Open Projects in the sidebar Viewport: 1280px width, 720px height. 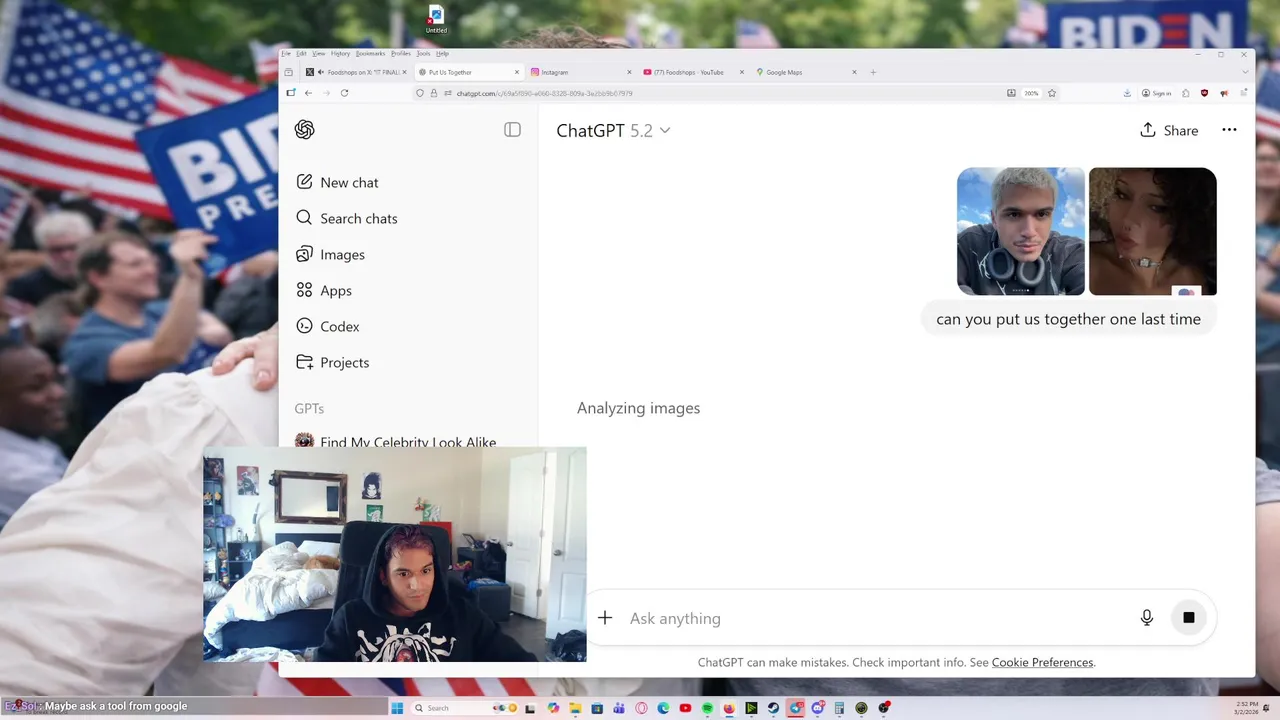coord(332,362)
